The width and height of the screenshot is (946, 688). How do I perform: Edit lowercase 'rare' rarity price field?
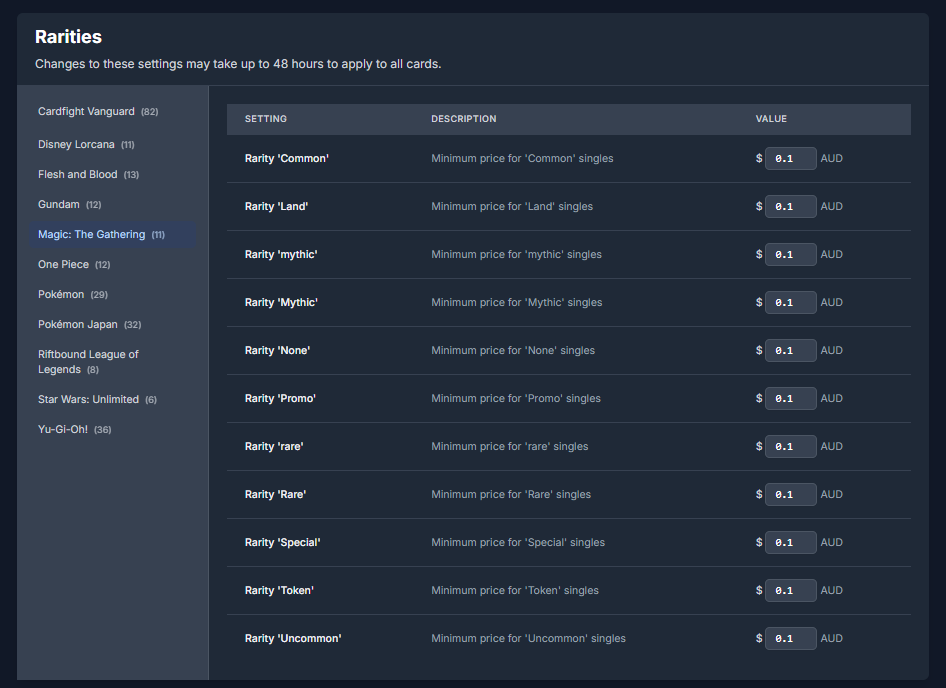tap(790, 447)
